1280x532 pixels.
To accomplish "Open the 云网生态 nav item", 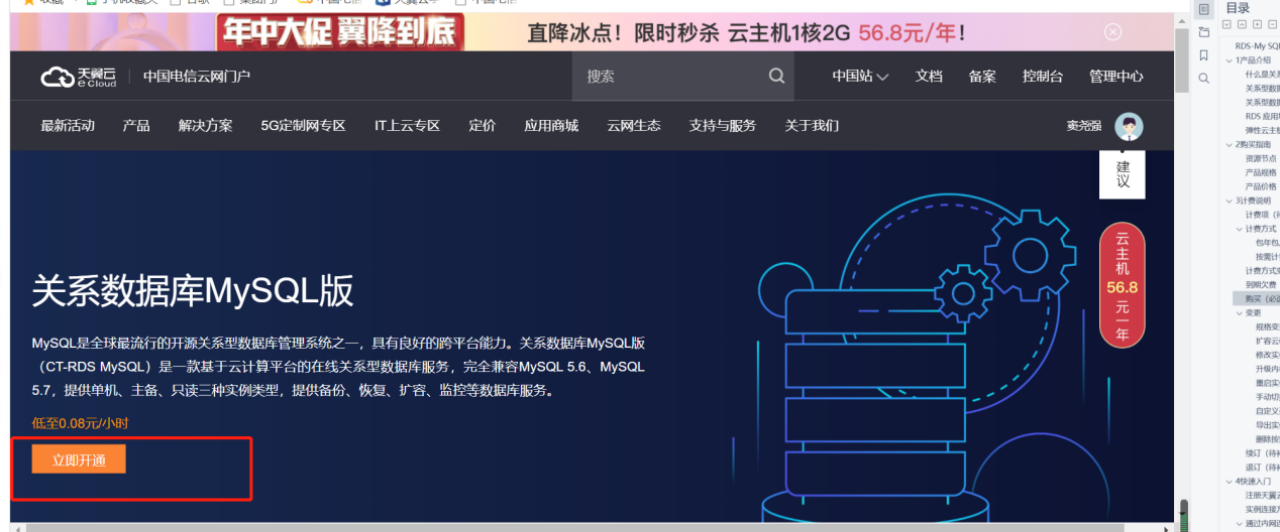I will point(633,126).
